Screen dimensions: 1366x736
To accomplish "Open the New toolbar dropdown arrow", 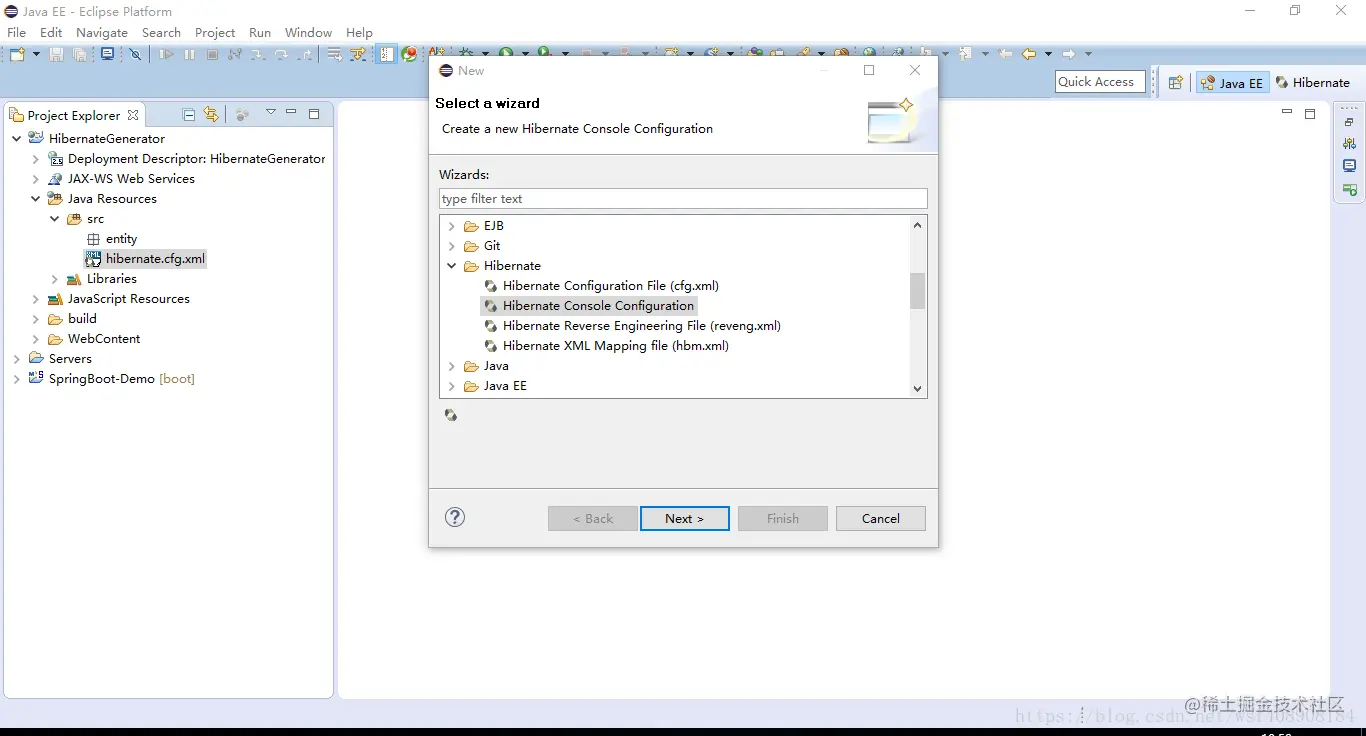I will [36, 54].
